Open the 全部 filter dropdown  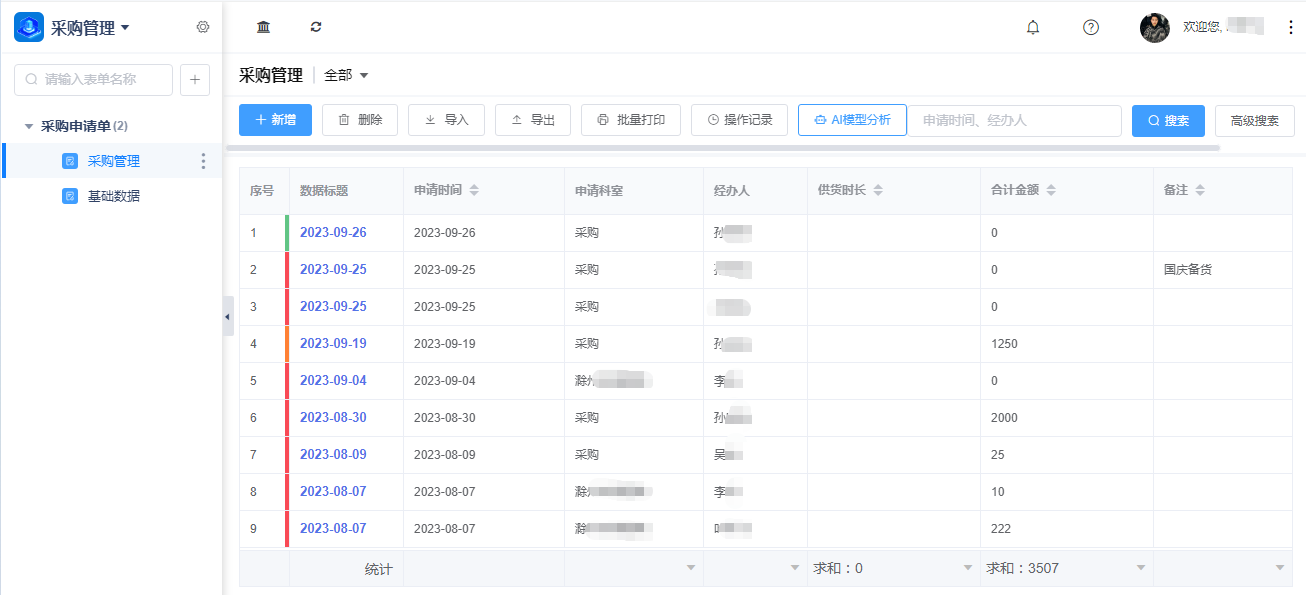pos(341,75)
